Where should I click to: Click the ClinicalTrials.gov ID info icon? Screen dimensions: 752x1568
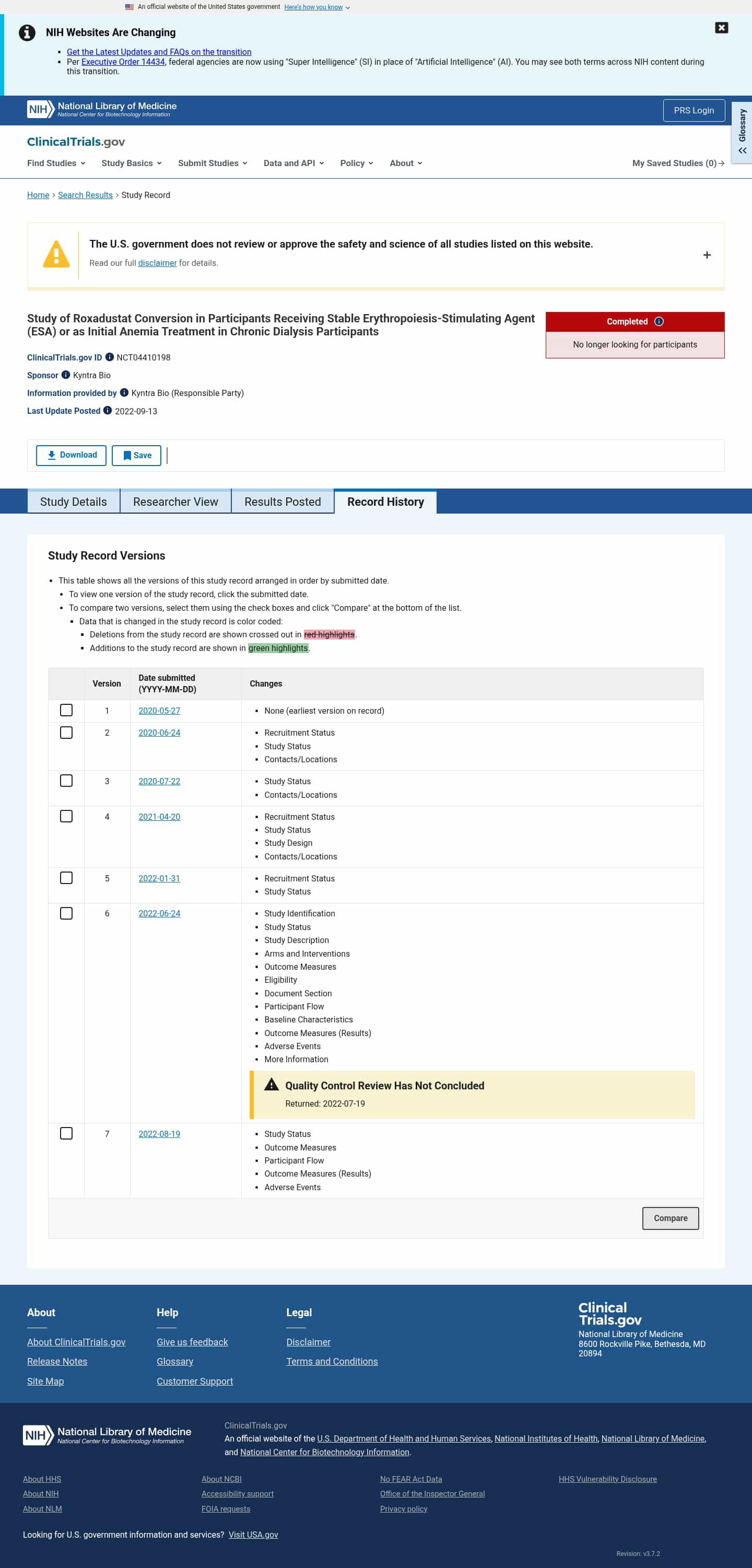coord(110,357)
